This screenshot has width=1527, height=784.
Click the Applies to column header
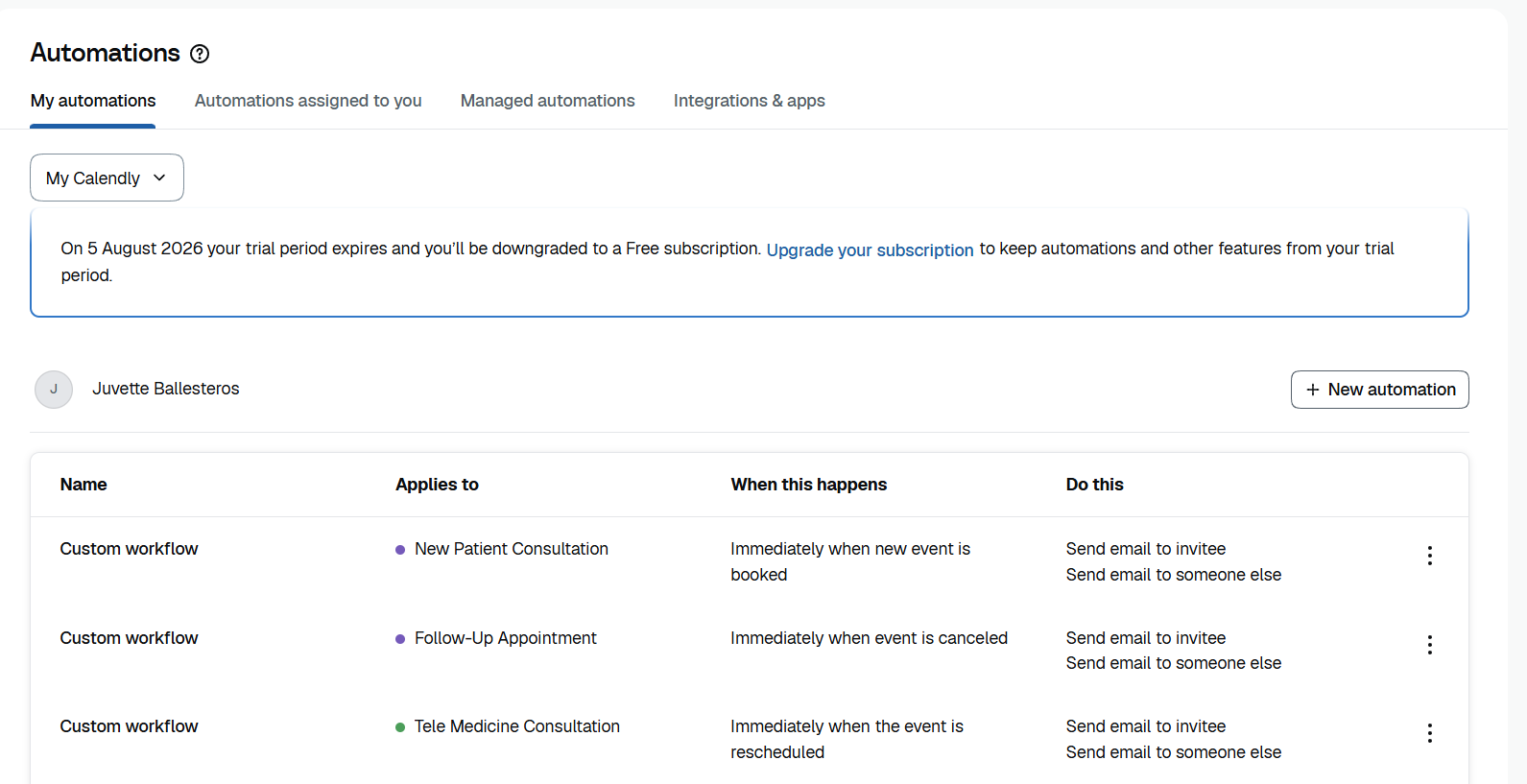pyautogui.click(x=437, y=485)
